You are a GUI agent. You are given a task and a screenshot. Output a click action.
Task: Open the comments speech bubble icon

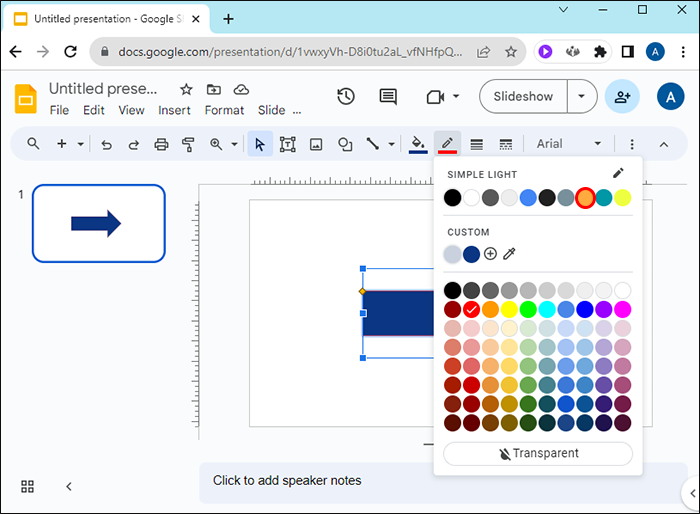(x=388, y=96)
